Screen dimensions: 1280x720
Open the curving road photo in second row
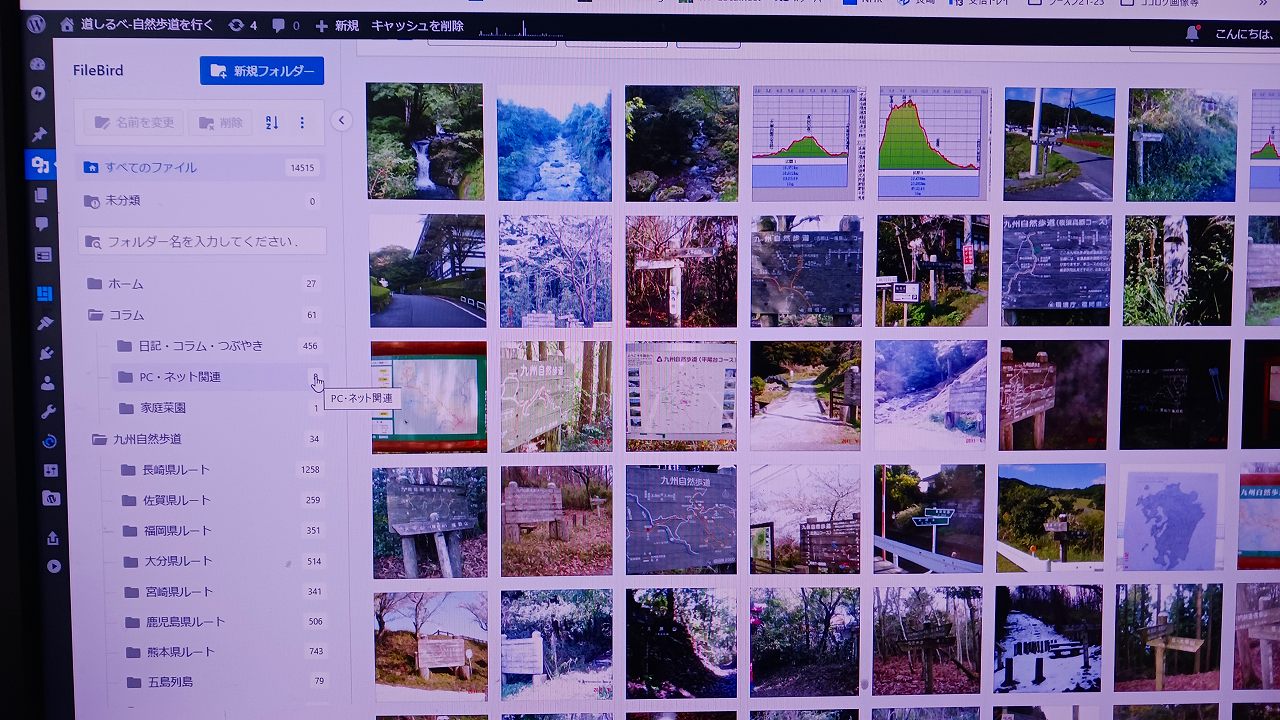tap(428, 271)
